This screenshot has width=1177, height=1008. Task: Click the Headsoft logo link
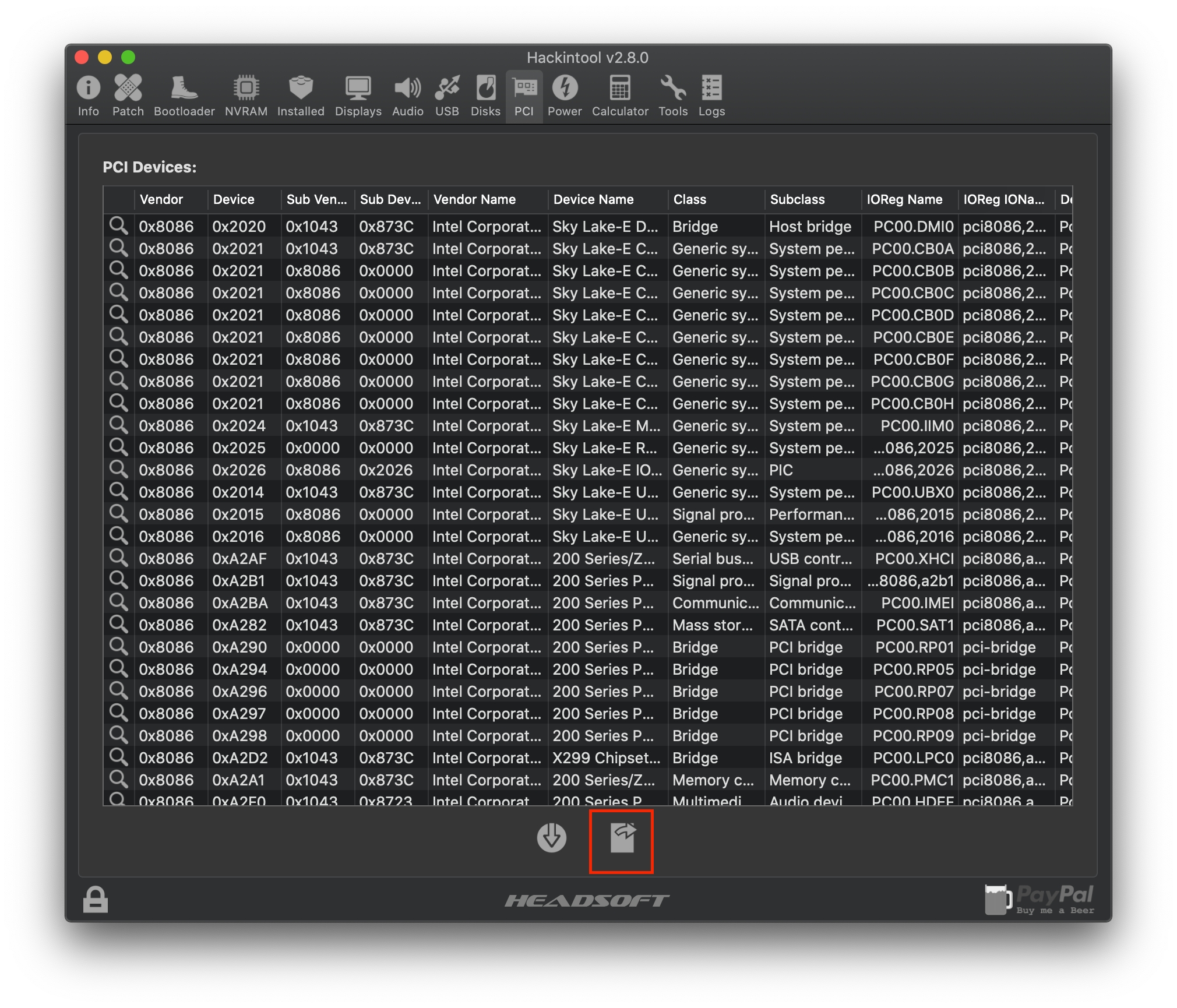pos(587,901)
